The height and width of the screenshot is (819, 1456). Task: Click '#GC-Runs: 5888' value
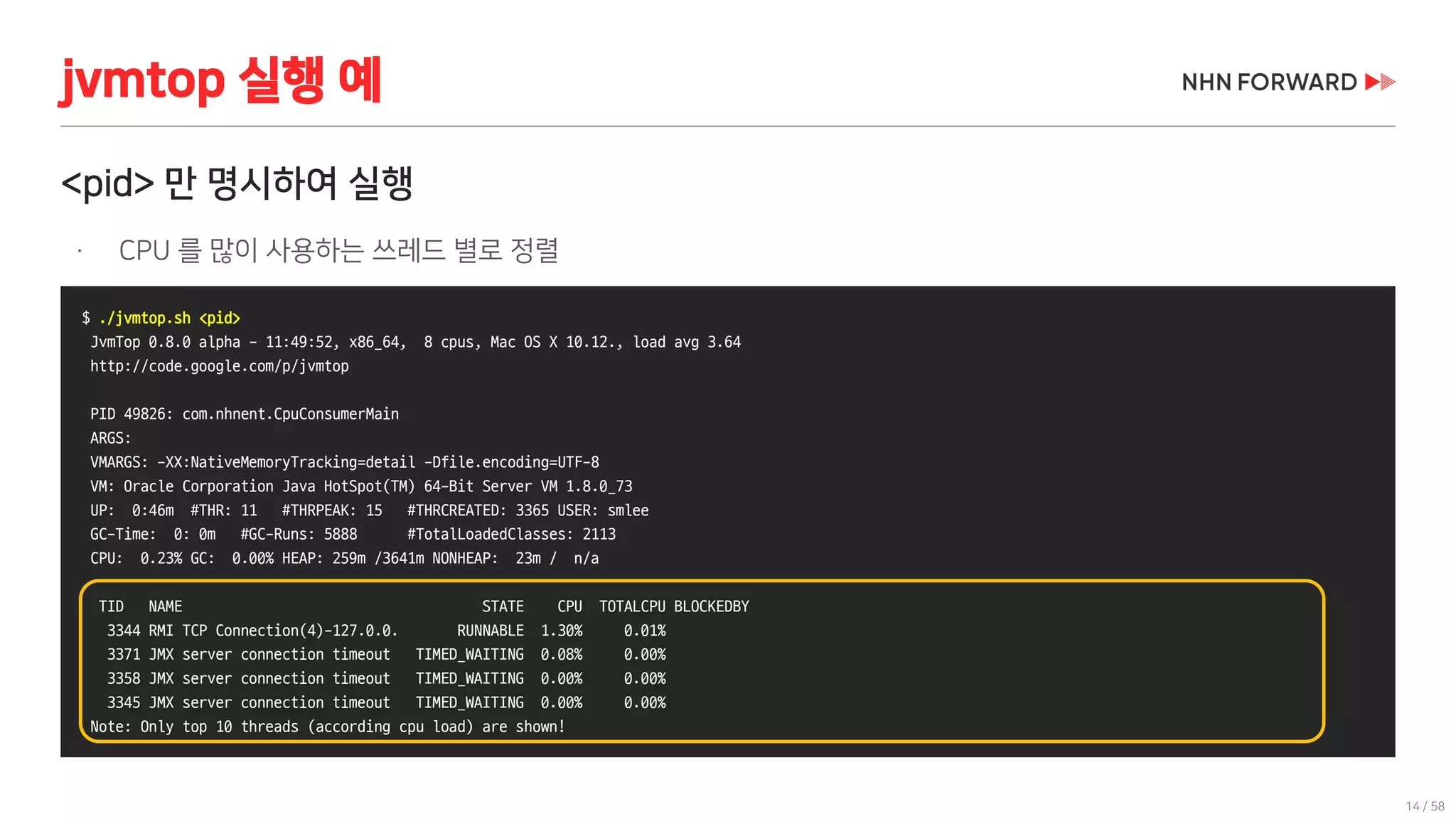click(299, 534)
